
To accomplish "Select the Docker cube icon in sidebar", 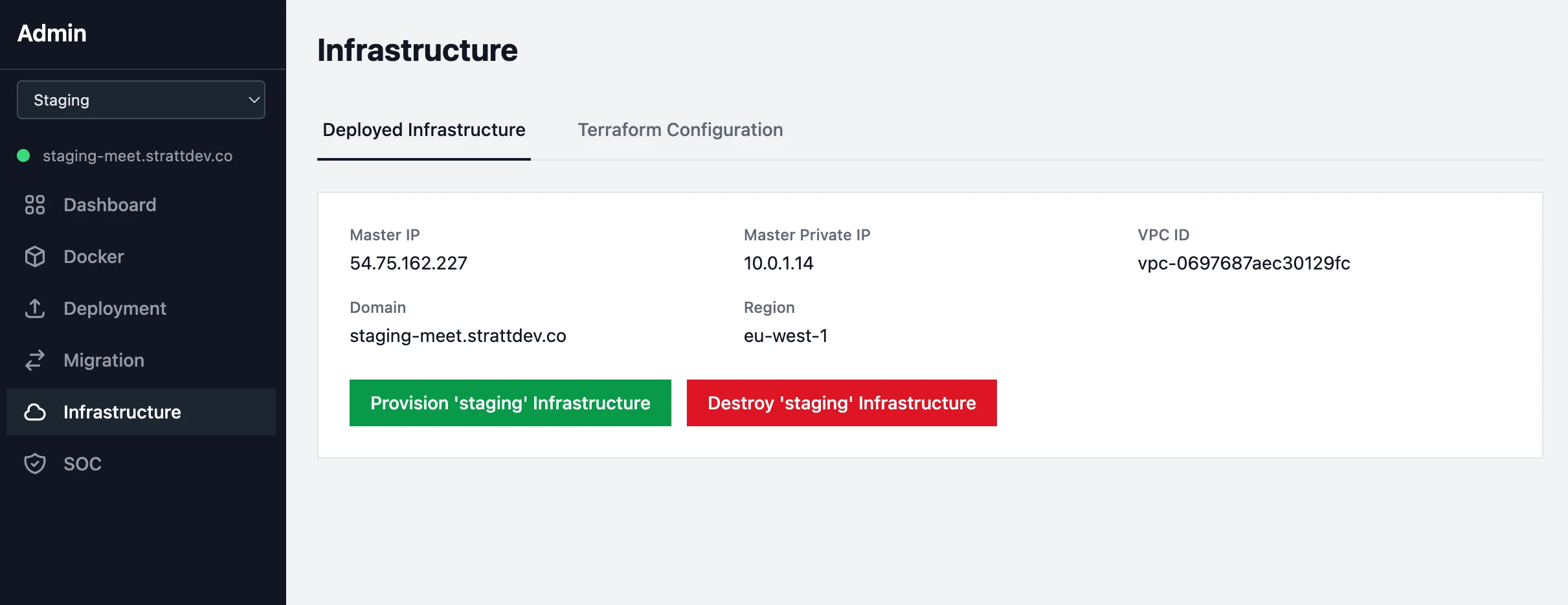I will coord(35,257).
